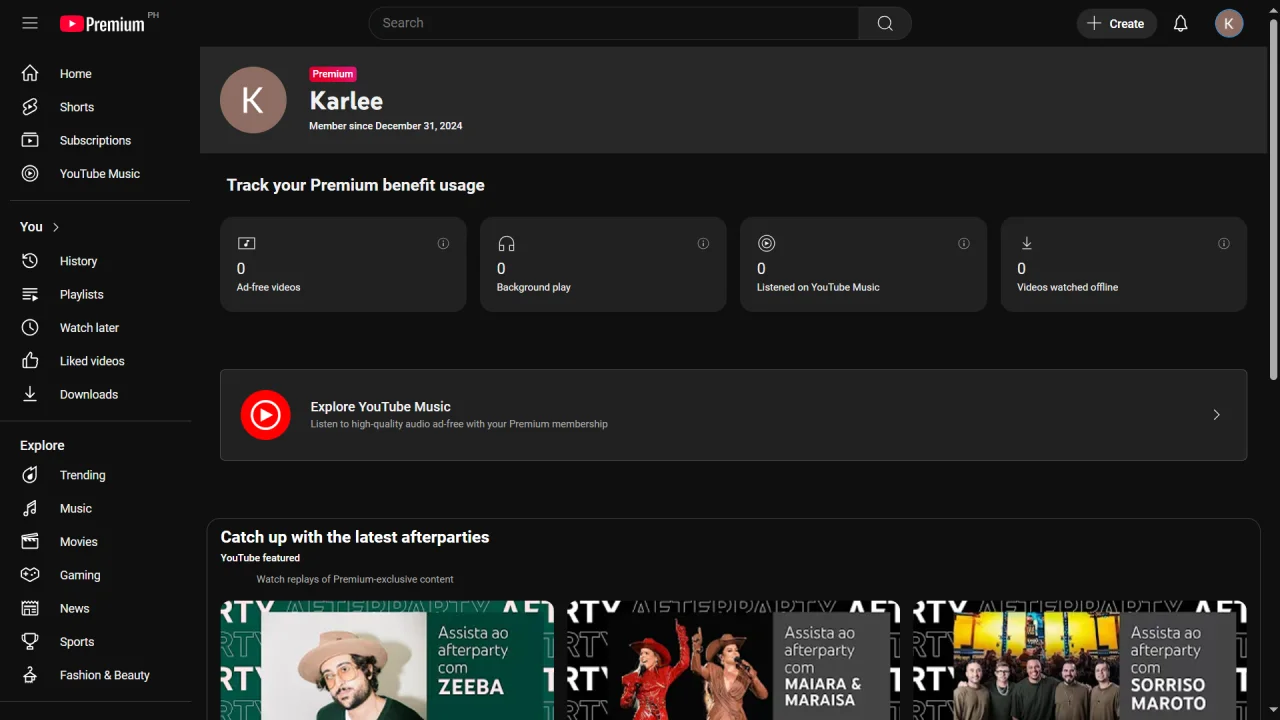Click the large Karlee profile avatar
The height and width of the screenshot is (720, 1280).
[x=253, y=100]
